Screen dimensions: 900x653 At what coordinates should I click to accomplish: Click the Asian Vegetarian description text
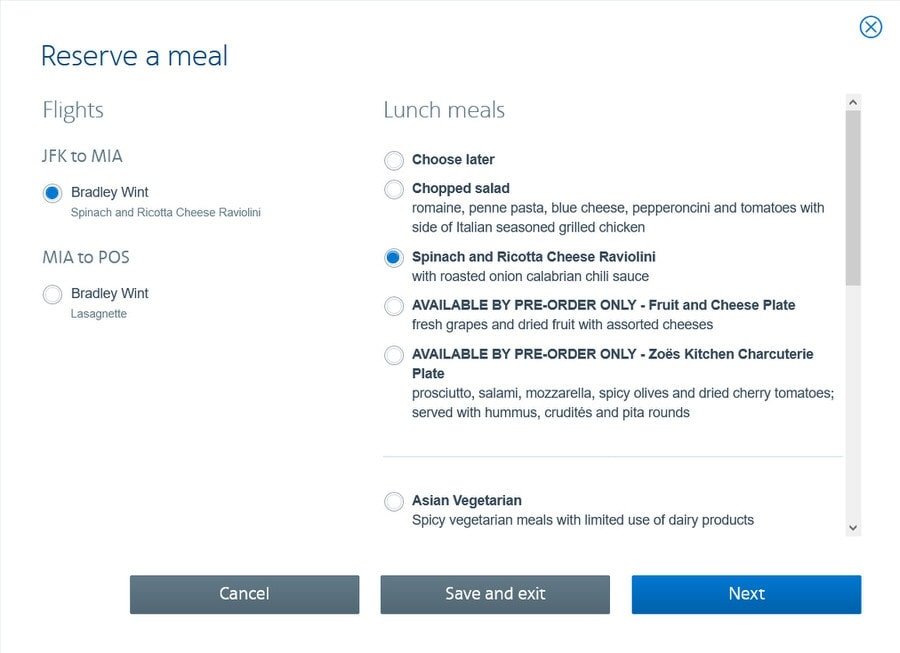582,520
